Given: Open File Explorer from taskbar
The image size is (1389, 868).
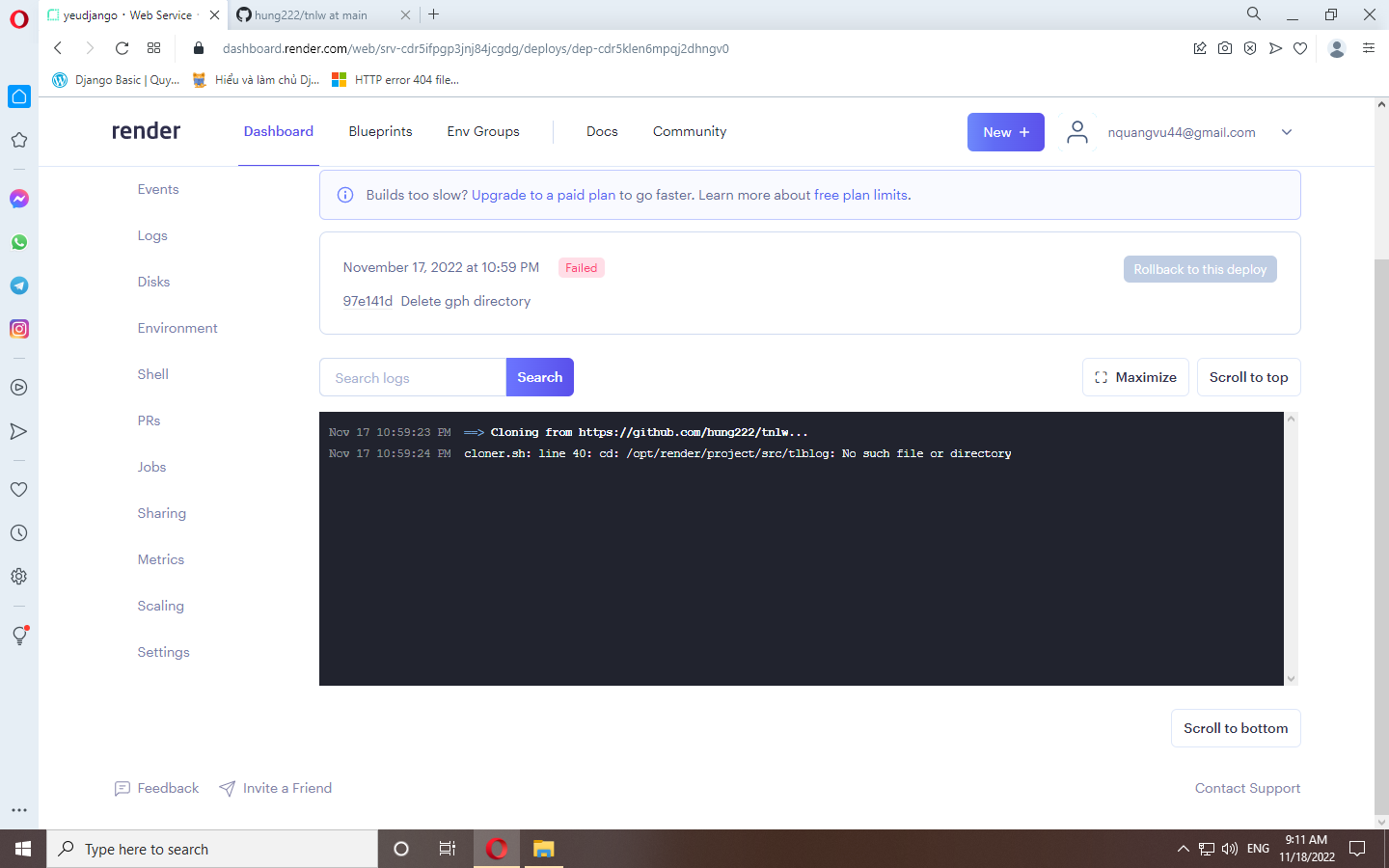Looking at the screenshot, I should (544, 849).
